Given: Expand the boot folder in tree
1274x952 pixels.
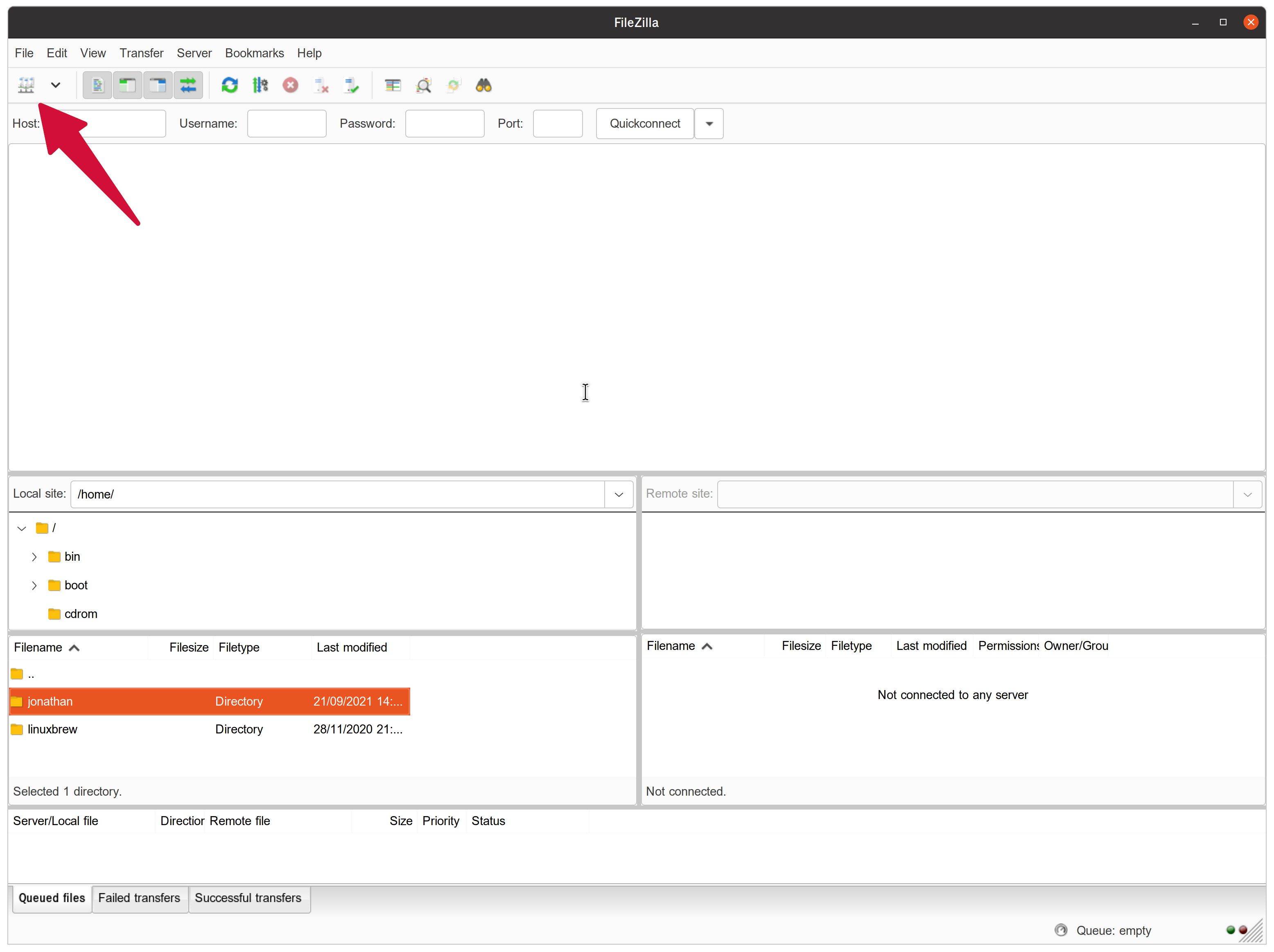Looking at the screenshot, I should click(35, 585).
